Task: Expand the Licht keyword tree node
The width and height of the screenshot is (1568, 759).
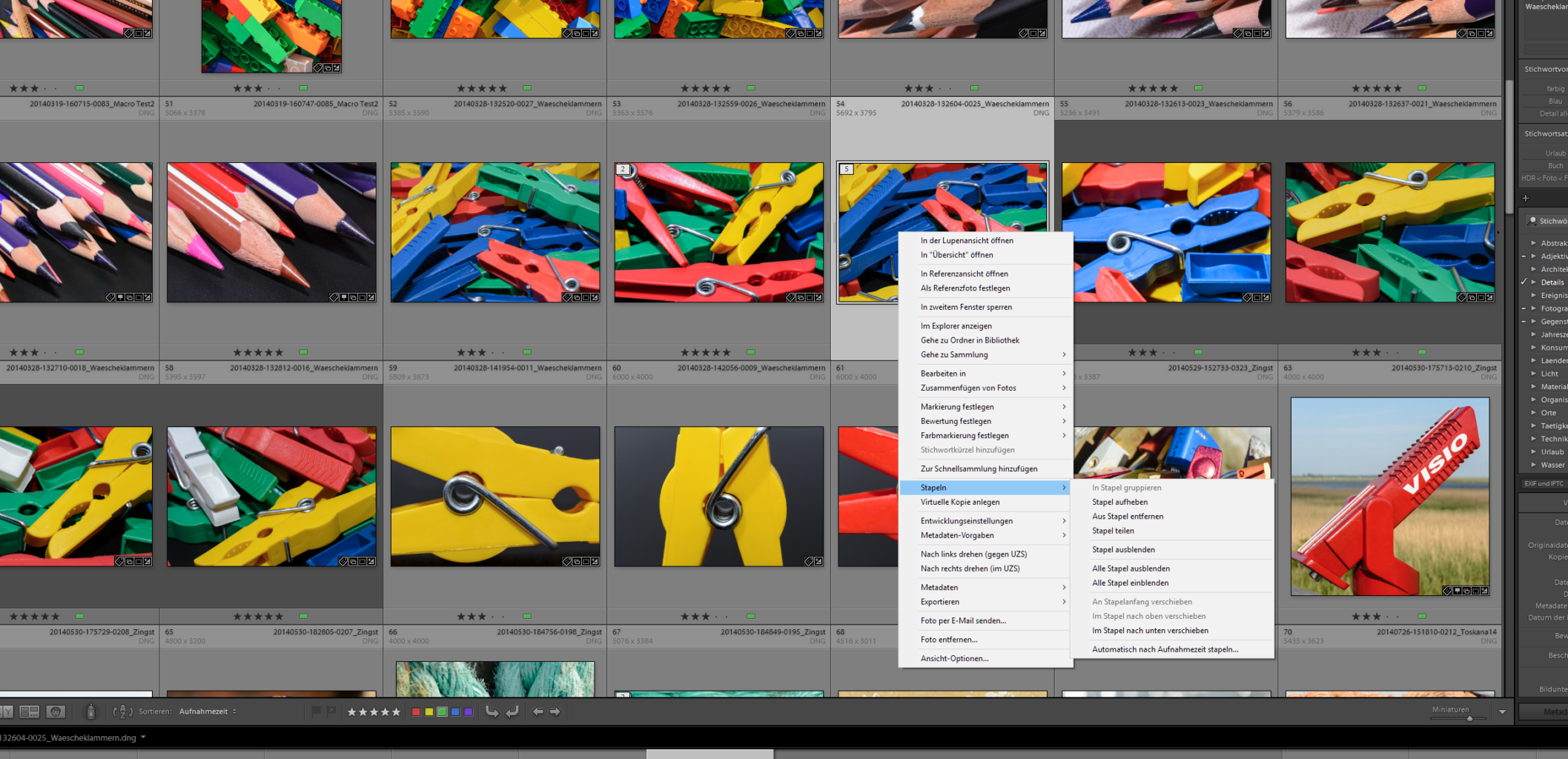Action: [1534, 374]
